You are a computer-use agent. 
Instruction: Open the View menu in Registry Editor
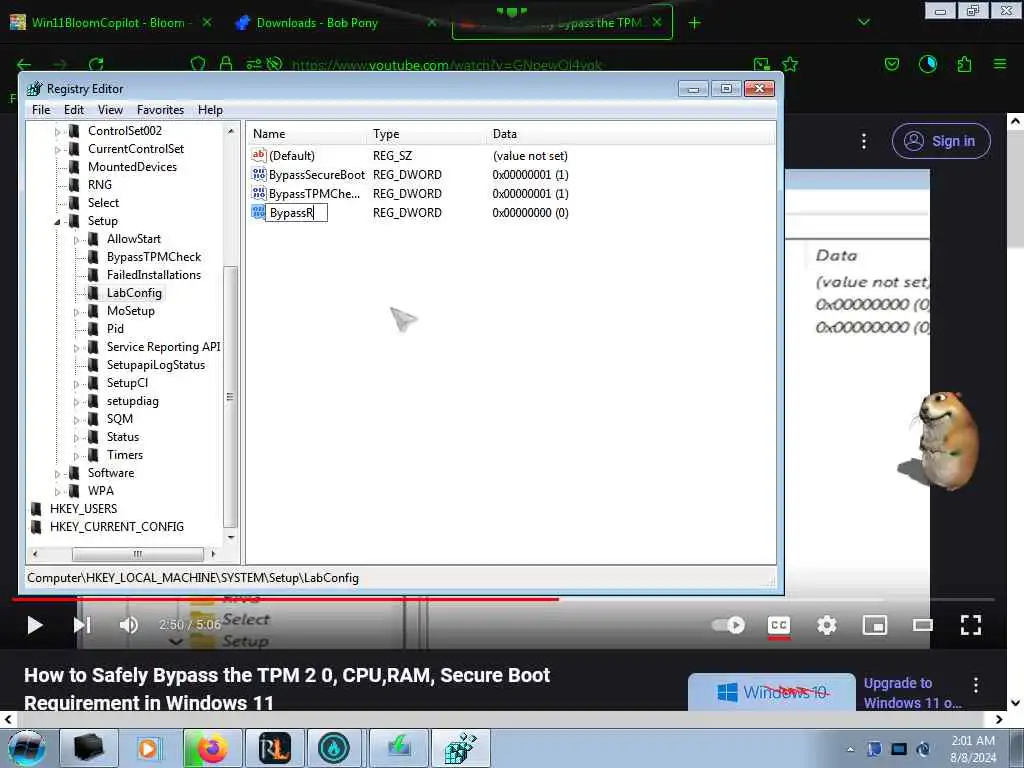coord(110,110)
